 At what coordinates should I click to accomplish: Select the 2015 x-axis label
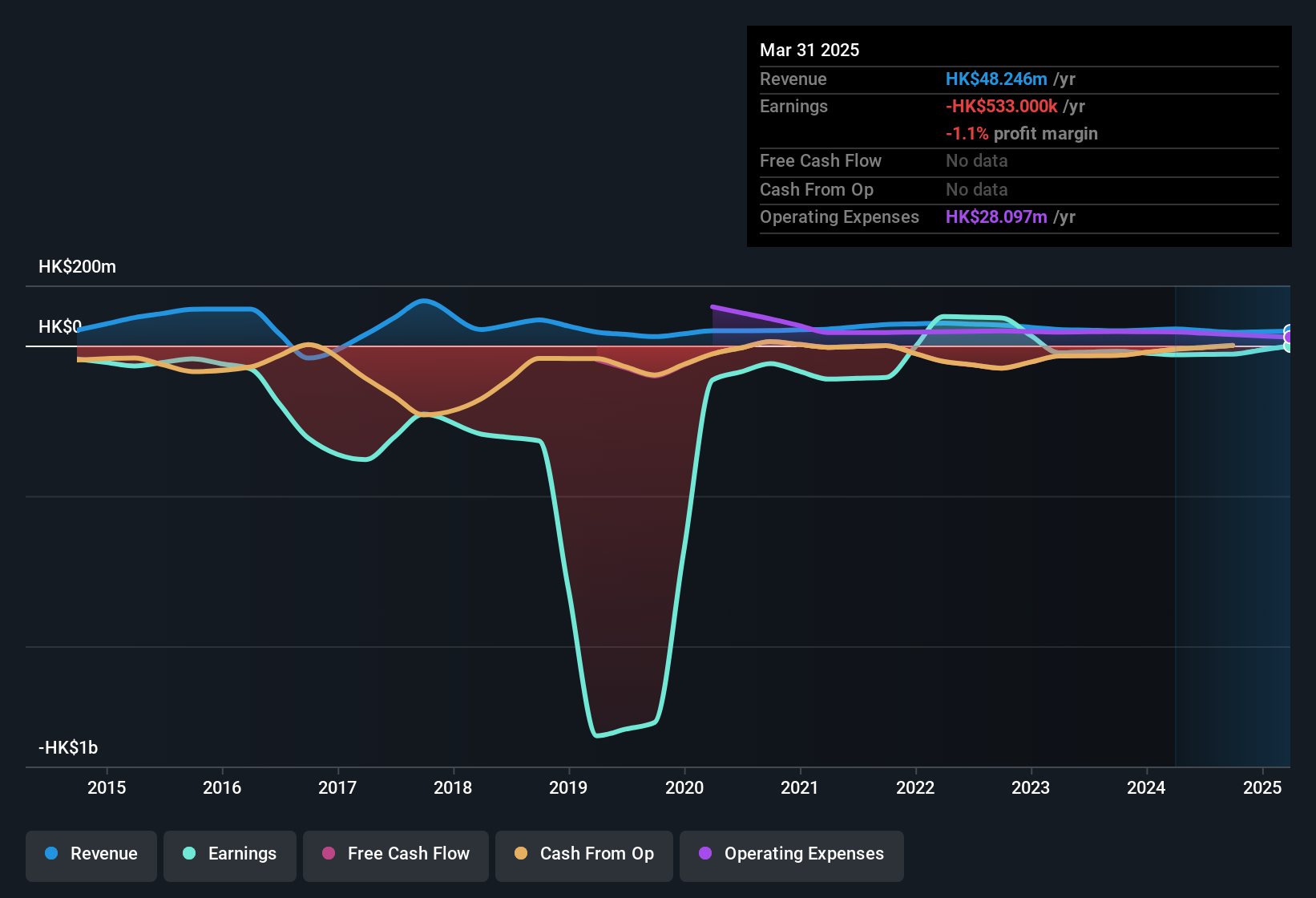click(107, 787)
